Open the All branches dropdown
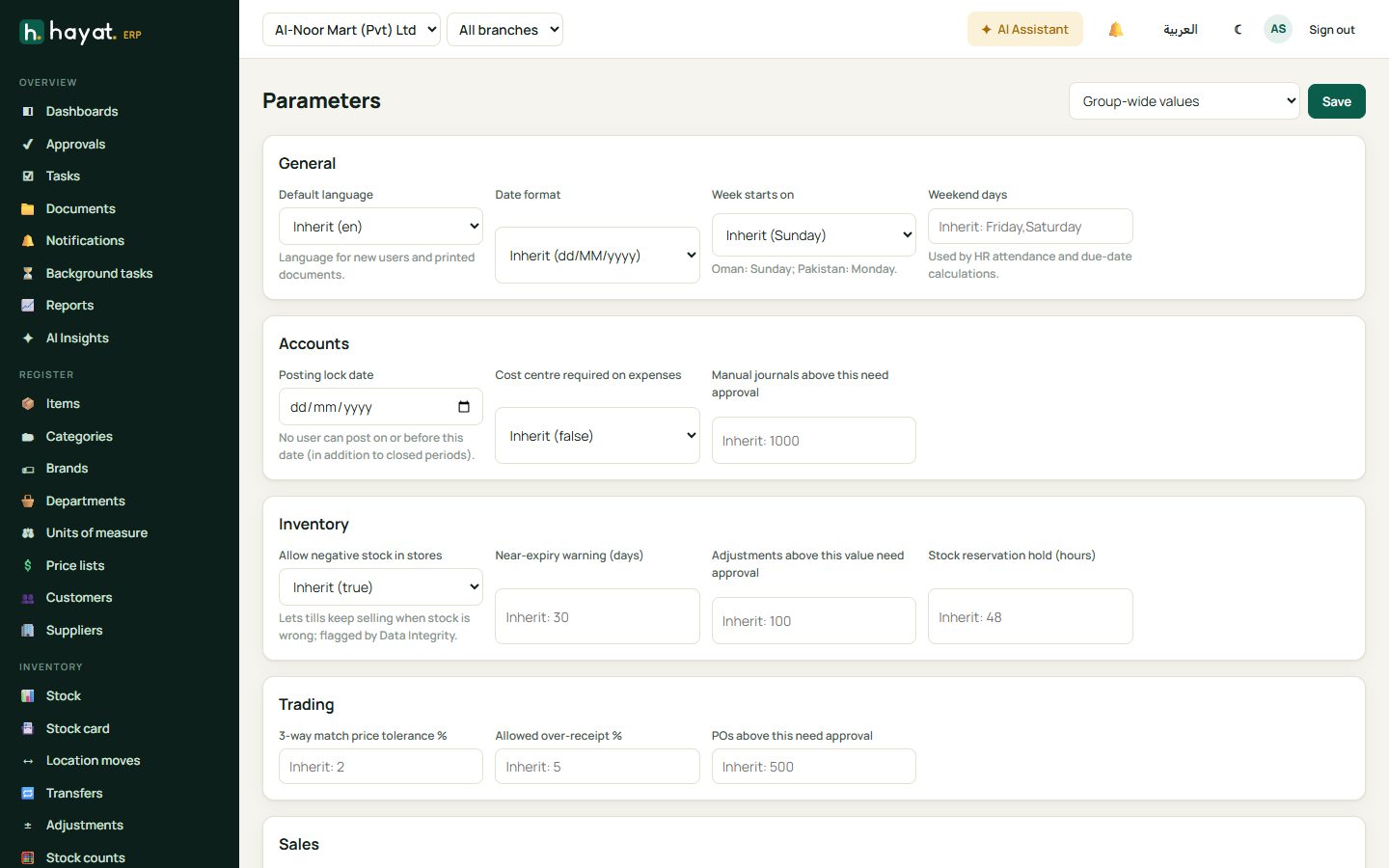Screen dimensions: 1389x868 [504, 29]
